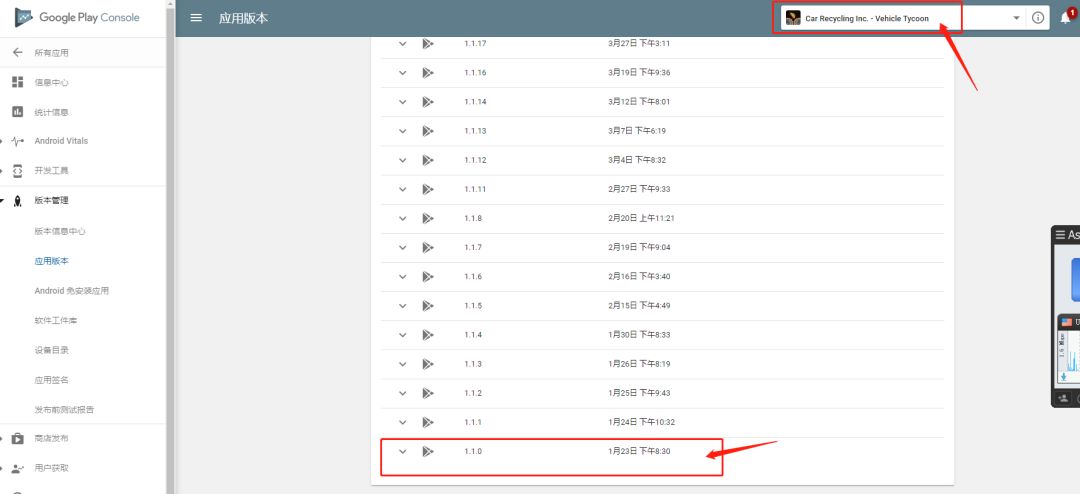This screenshot has height=494, width=1080.
Task: Click the Play icon in row 1.1.6
Action: (x=428, y=276)
